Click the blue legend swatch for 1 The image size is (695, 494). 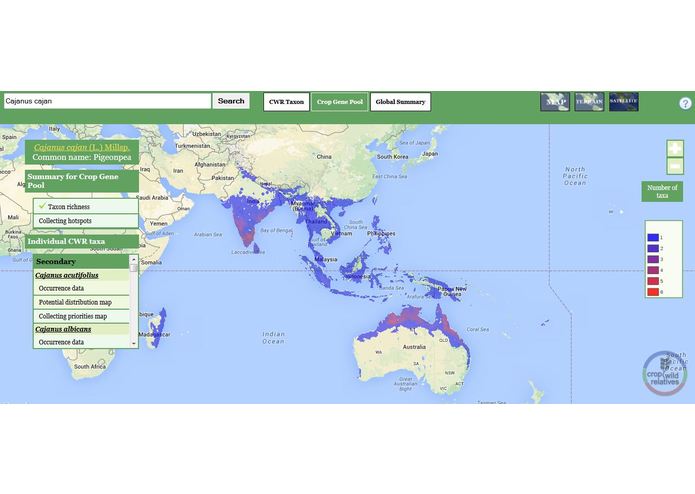pos(653,237)
